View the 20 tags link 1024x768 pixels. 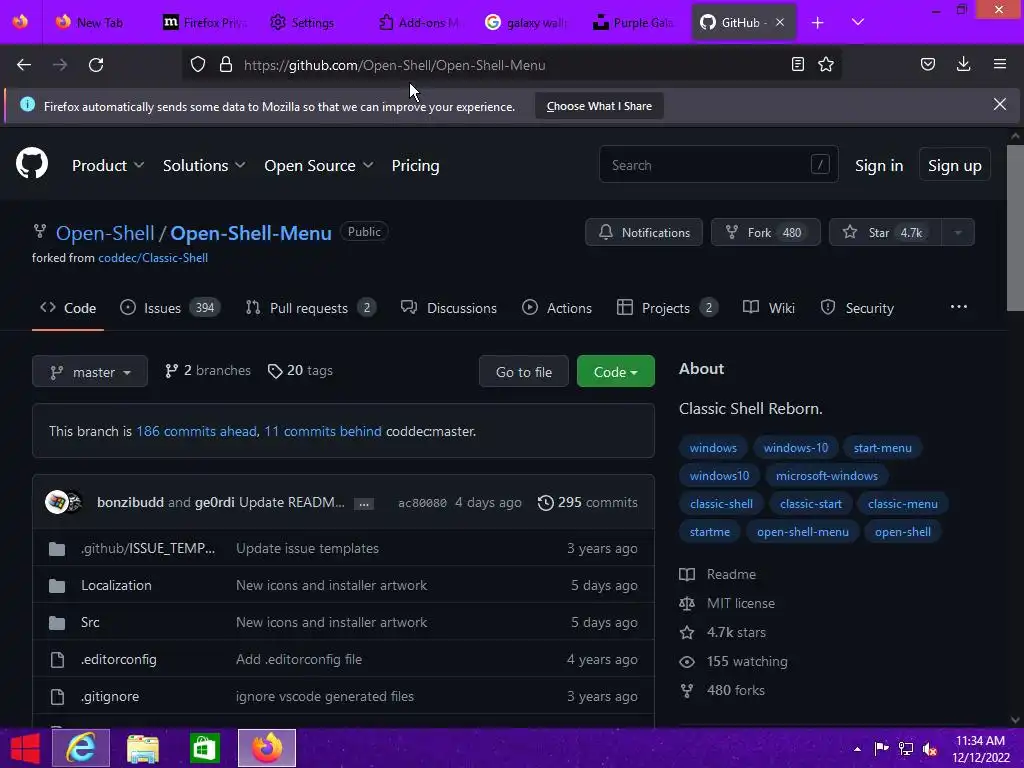[300, 371]
